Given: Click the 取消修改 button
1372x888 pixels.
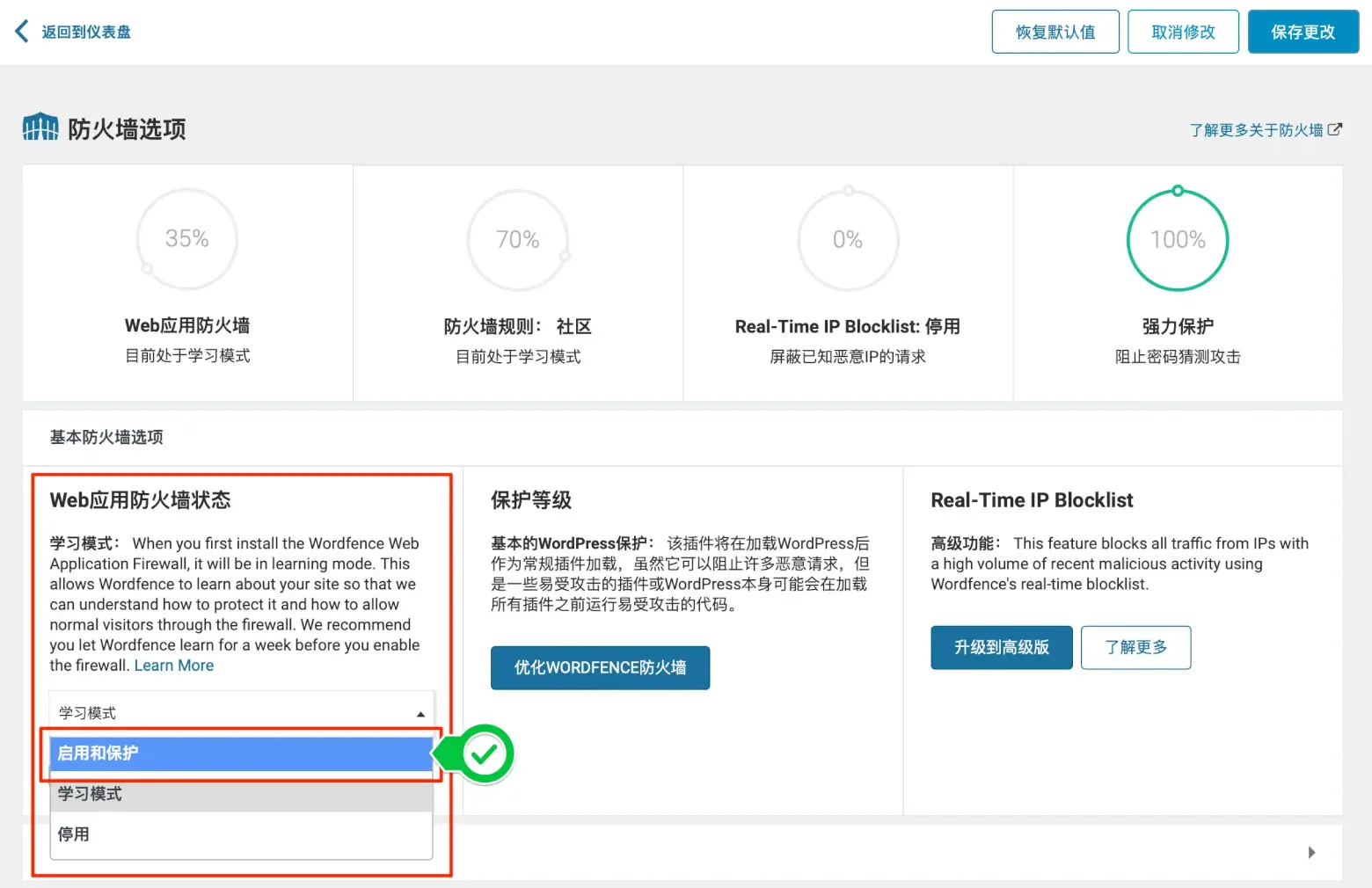Looking at the screenshot, I should click(1183, 32).
